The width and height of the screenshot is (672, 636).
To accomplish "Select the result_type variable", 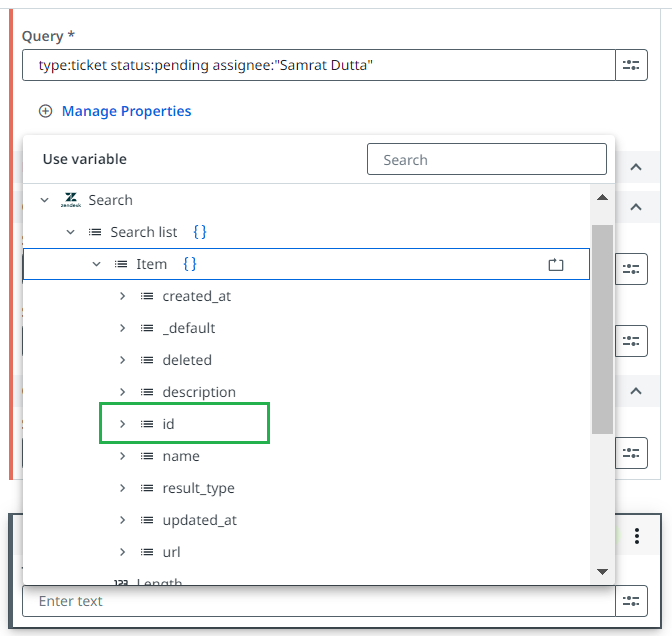I will tap(198, 488).
